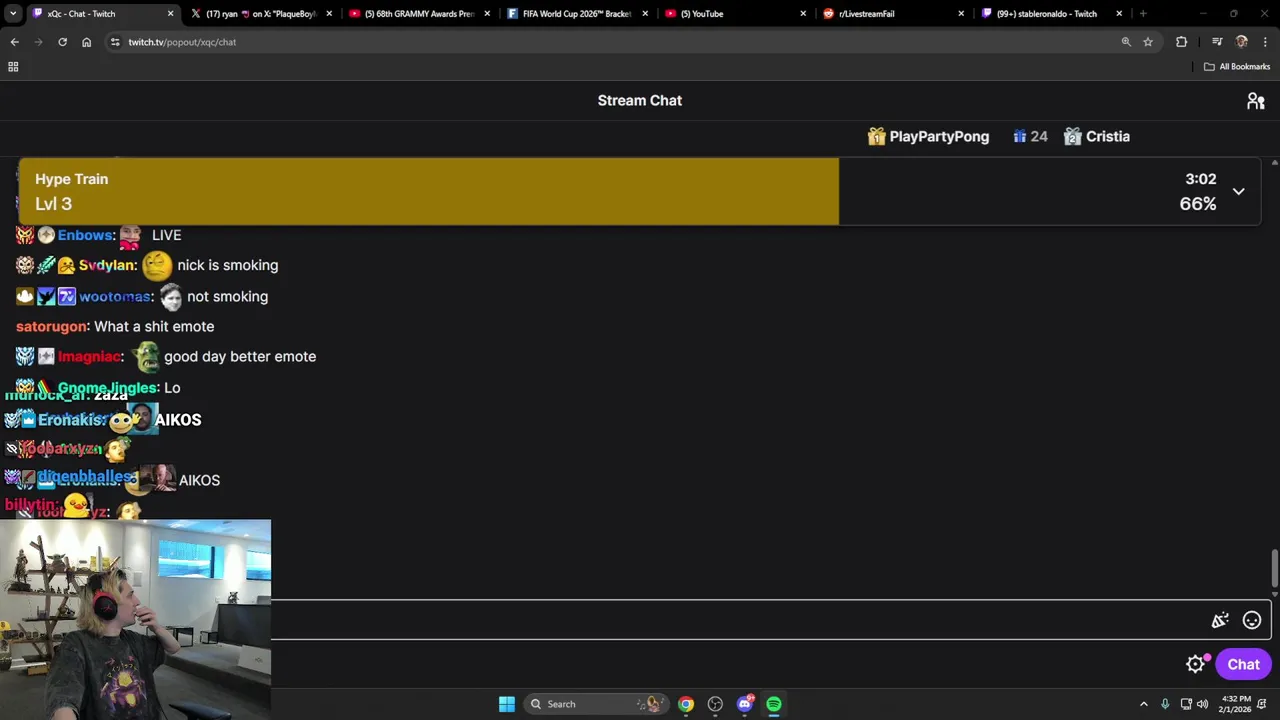
Task: Click the gift icon next to 24
Action: click(1020, 137)
